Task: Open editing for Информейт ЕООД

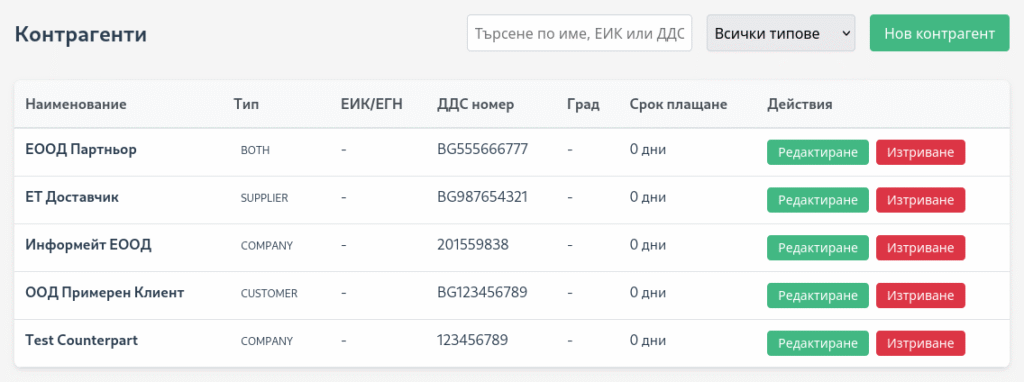Action: point(818,247)
